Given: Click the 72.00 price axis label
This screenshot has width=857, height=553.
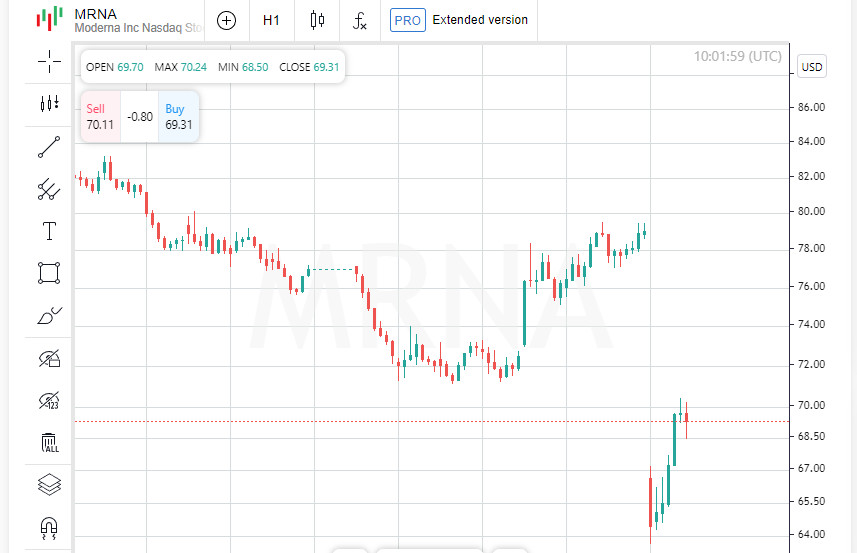Looking at the screenshot, I should [x=811, y=364].
